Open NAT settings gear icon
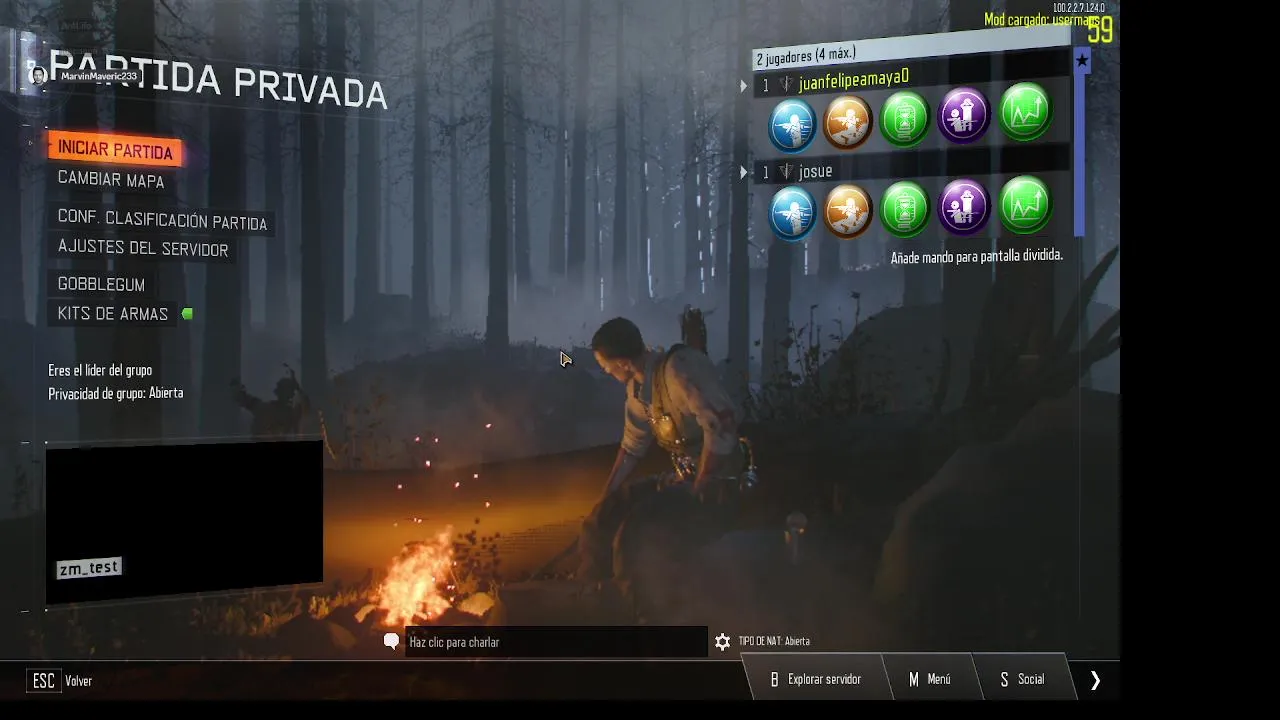This screenshot has width=1280, height=720. click(x=722, y=642)
